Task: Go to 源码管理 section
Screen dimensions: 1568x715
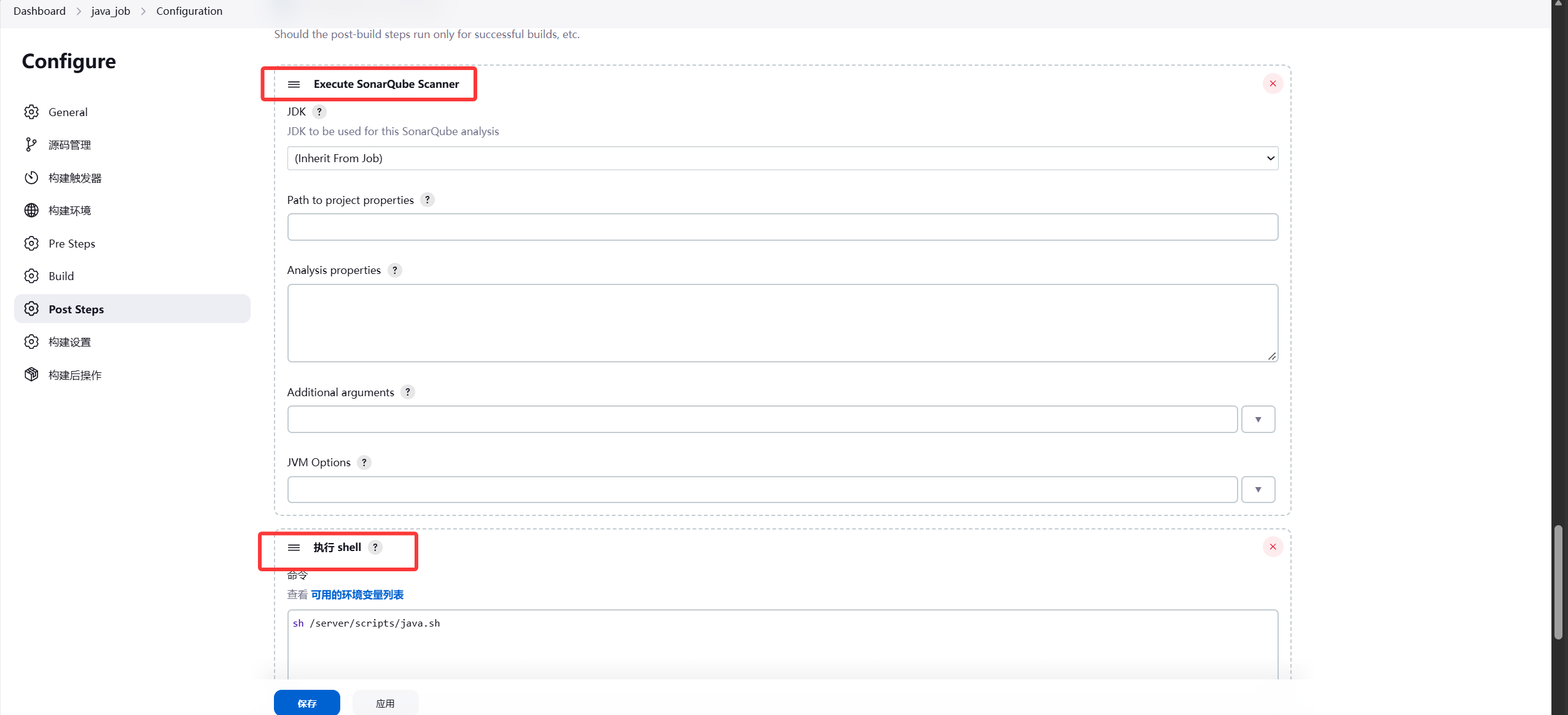Action: pos(132,144)
